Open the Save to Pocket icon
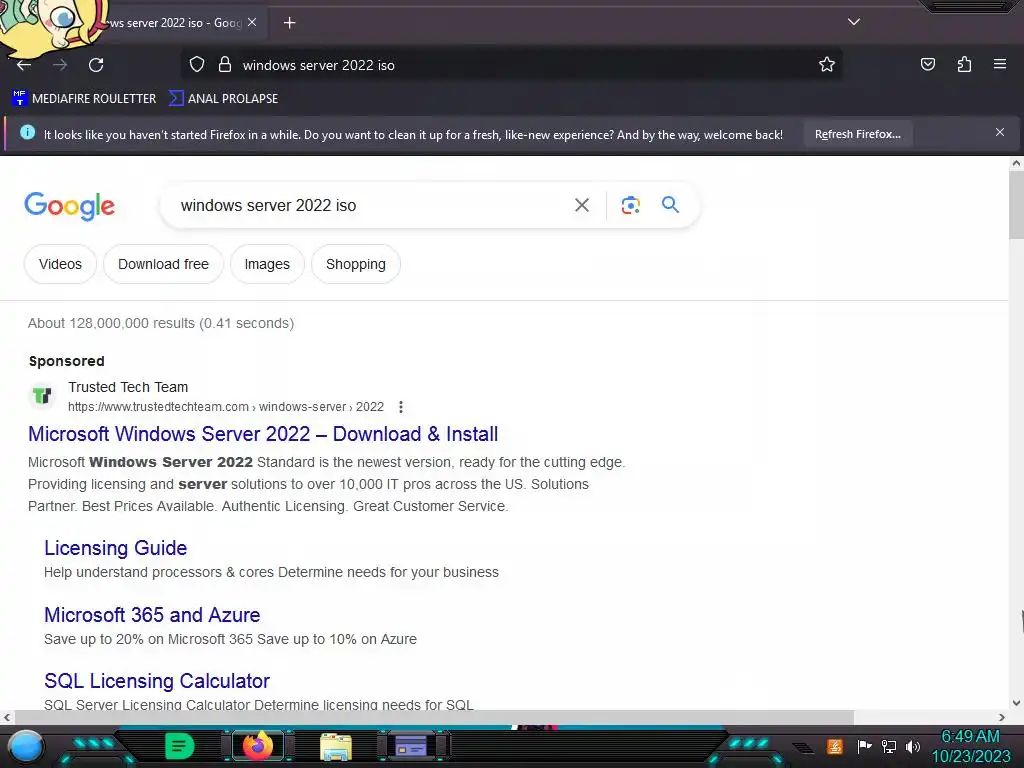 (x=927, y=64)
